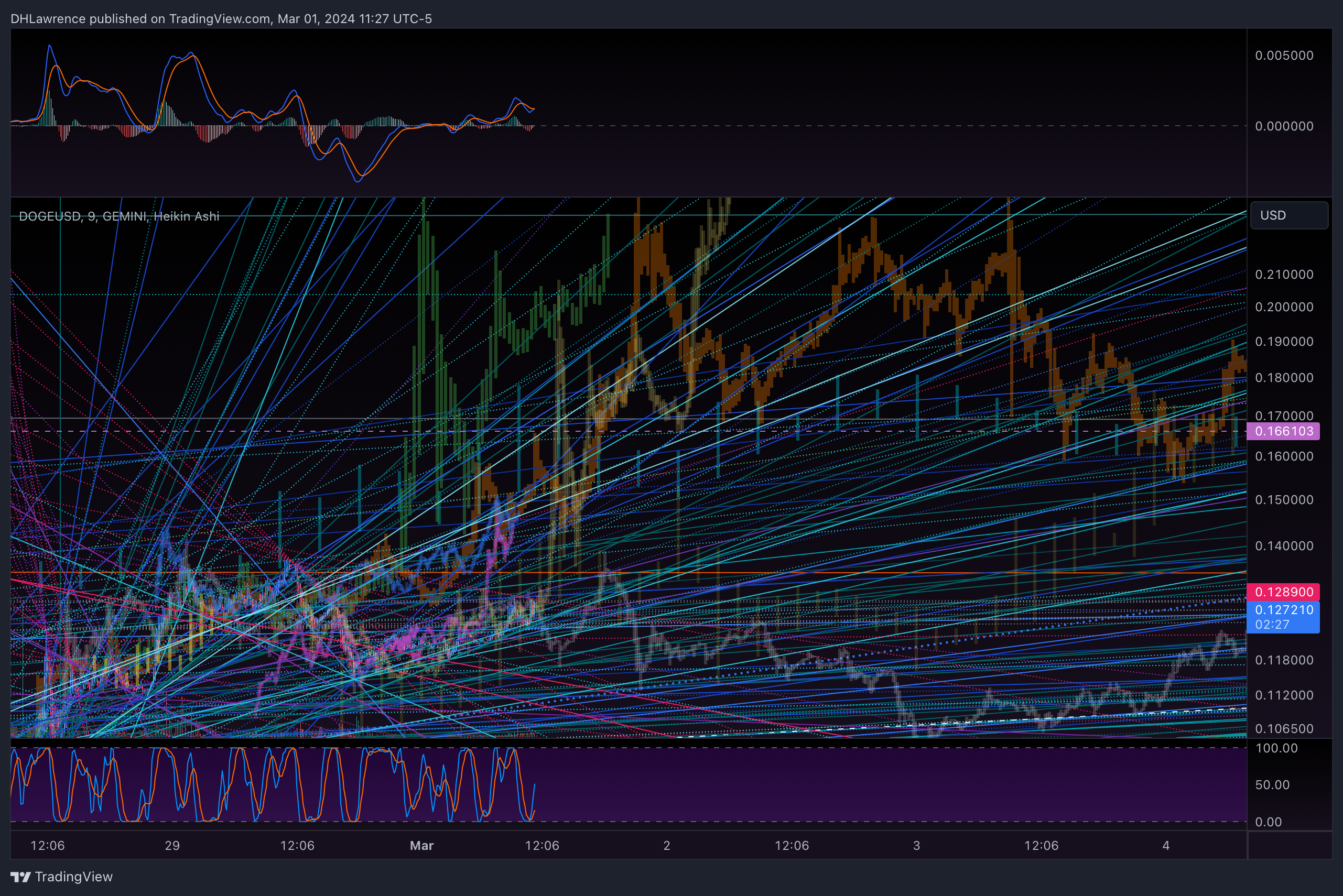Click the purple 0.166103 price label

[x=1283, y=431]
